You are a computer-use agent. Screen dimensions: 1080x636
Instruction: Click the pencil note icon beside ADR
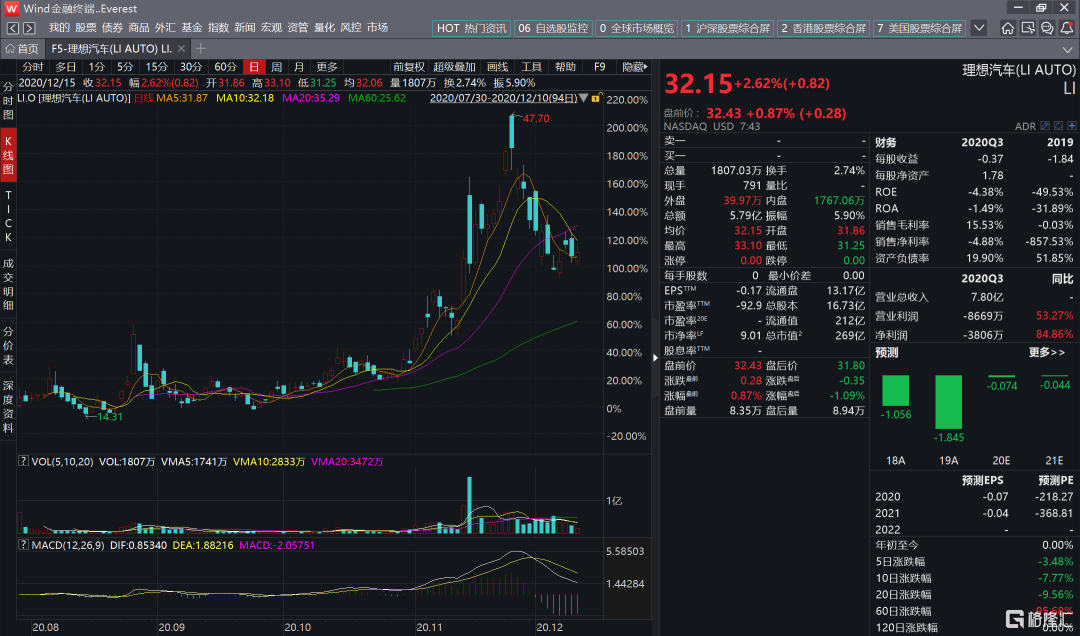pos(1045,126)
